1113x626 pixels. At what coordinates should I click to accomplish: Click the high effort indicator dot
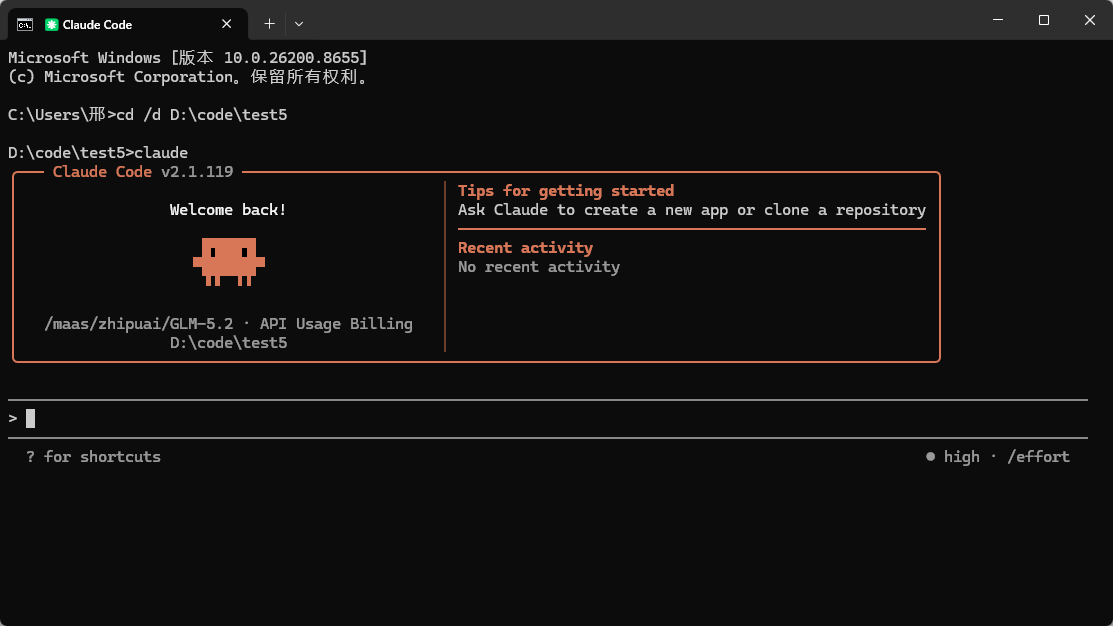click(930, 456)
